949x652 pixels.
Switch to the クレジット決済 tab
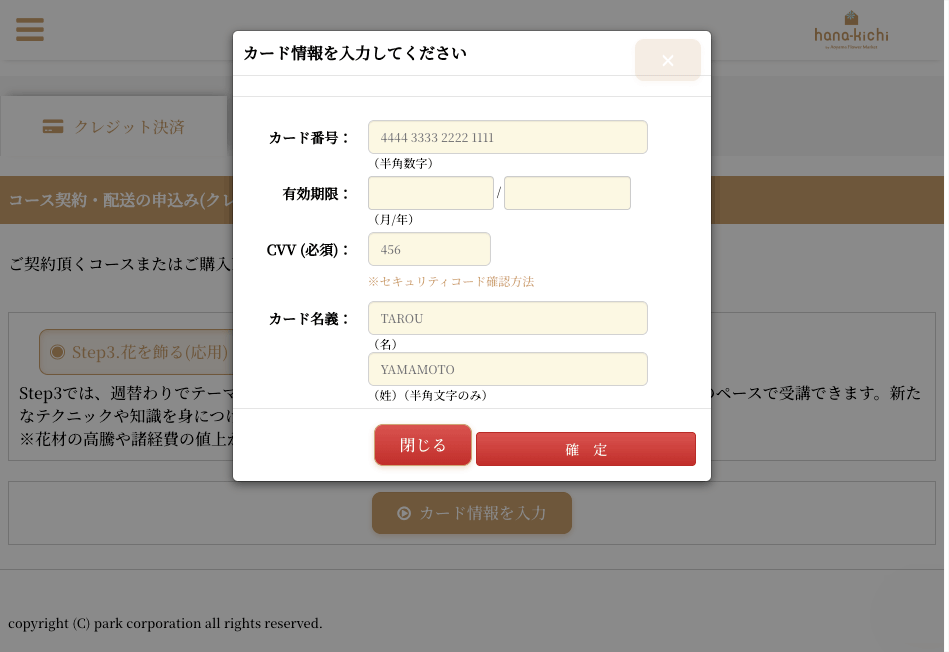[114, 127]
